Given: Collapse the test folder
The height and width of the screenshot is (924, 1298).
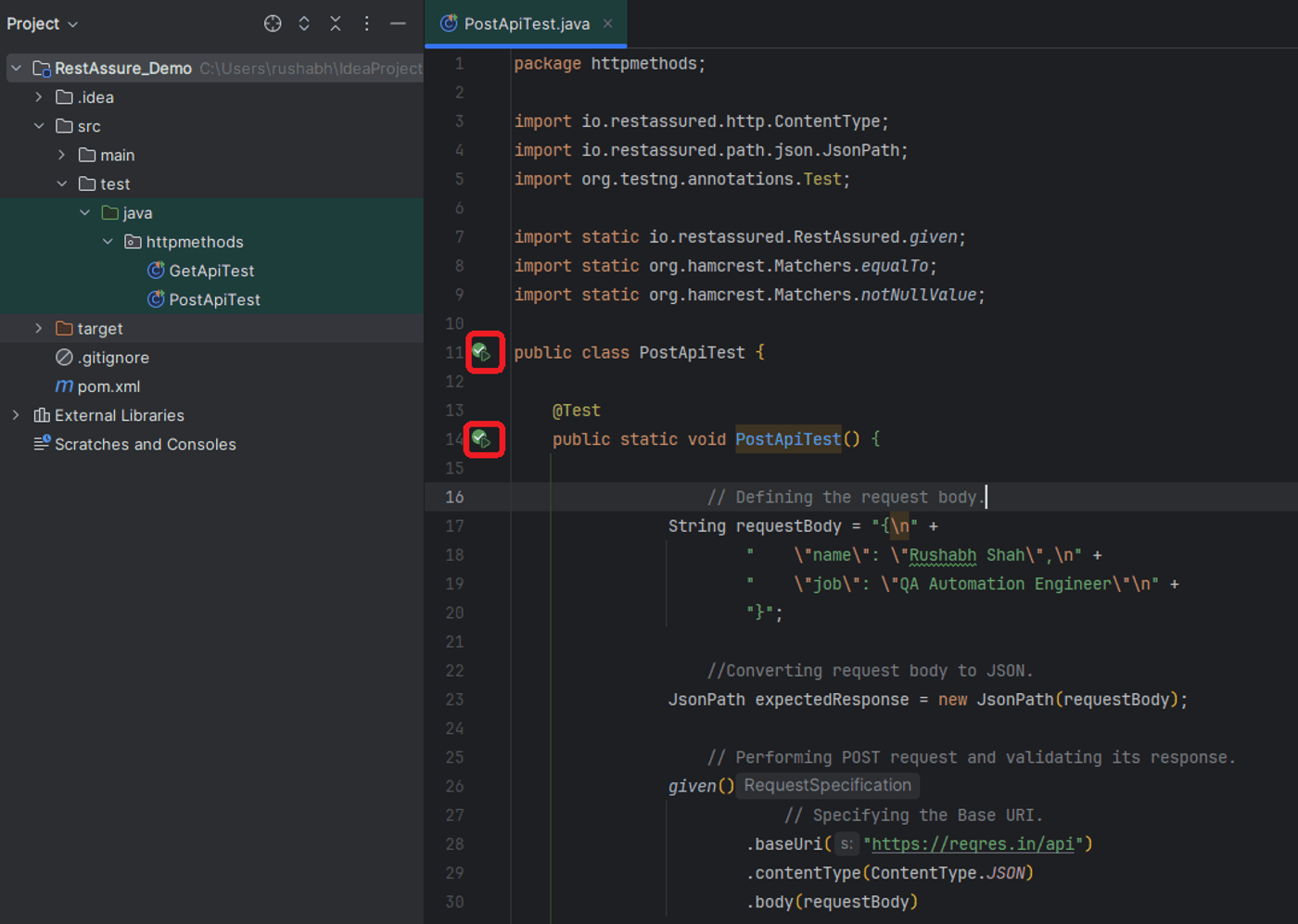Looking at the screenshot, I should [x=61, y=184].
